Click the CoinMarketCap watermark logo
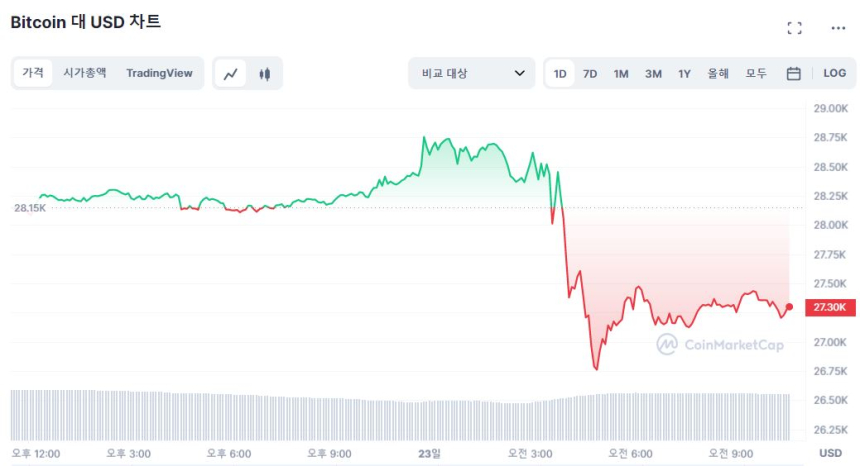Screen dimensions: 860x466 pos(719,344)
